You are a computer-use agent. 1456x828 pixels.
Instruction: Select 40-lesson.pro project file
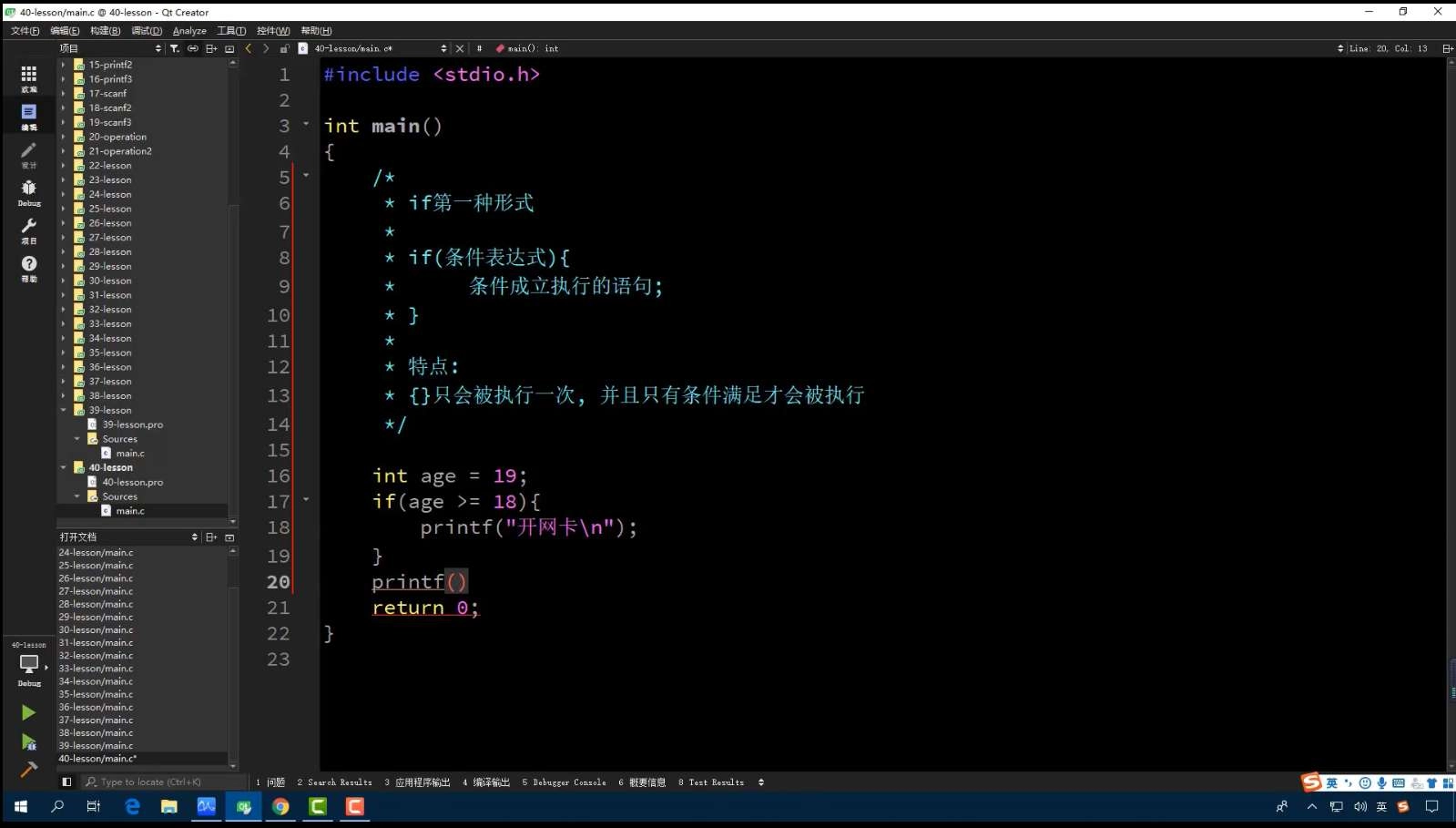pos(133,482)
